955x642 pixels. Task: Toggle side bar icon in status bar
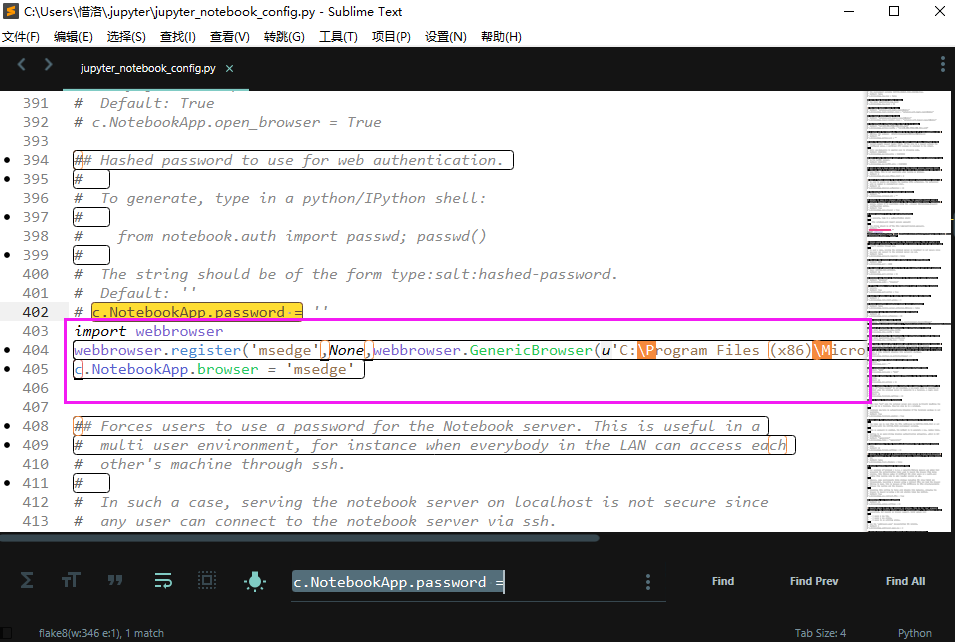6,633
